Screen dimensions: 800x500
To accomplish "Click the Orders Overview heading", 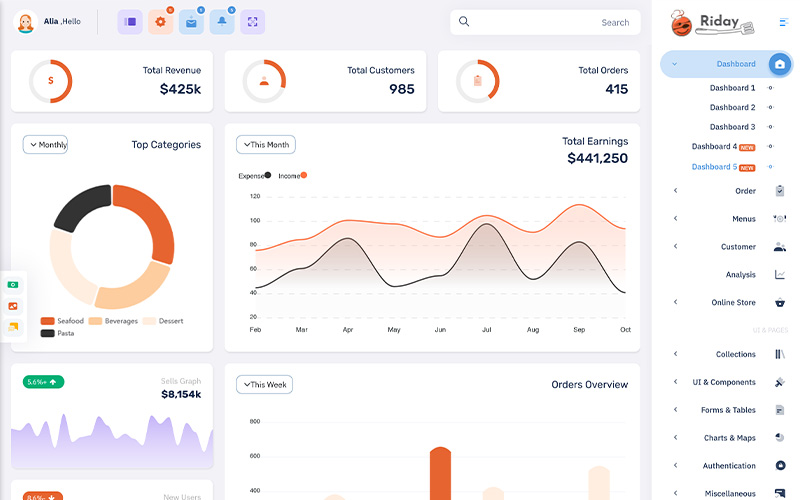I will click(x=589, y=385).
